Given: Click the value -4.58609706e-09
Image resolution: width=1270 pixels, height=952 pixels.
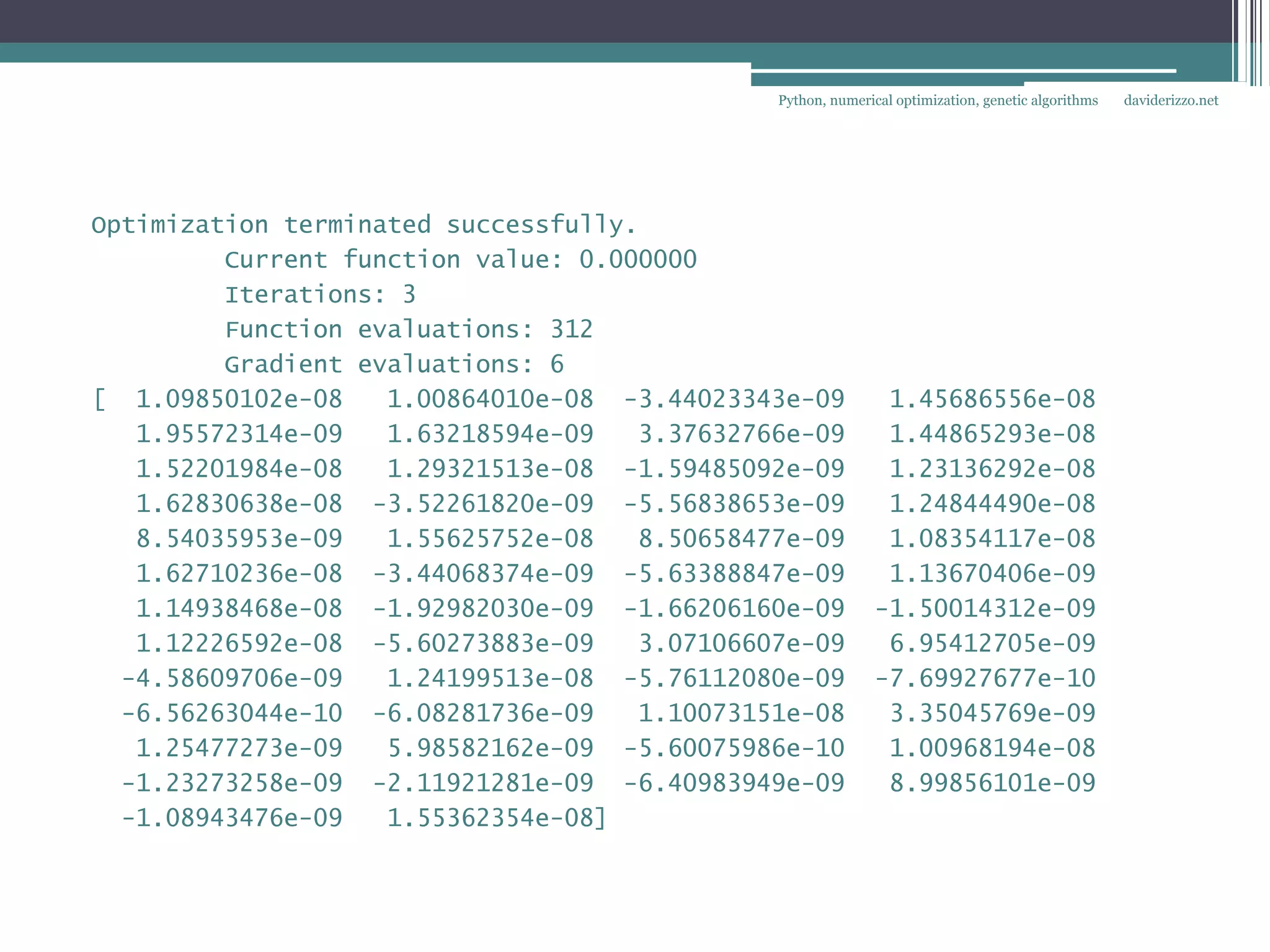Looking at the screenshot, I should [x=232, y=678].
